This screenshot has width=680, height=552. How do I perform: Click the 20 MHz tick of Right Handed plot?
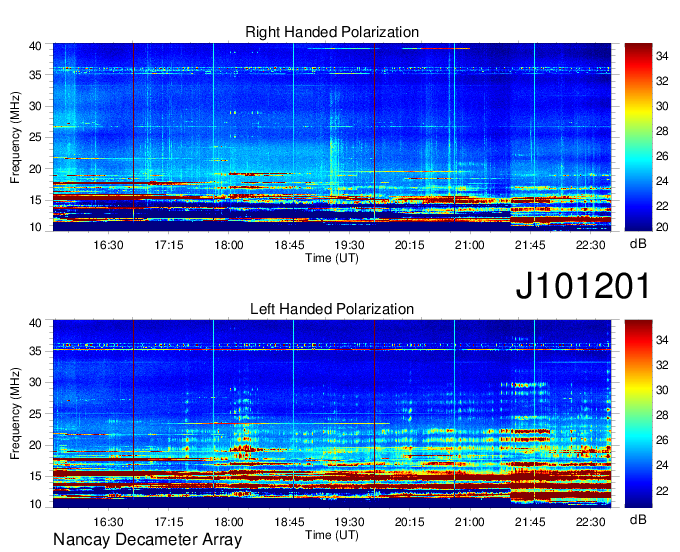pyautogui.click(x=35, y=169)
